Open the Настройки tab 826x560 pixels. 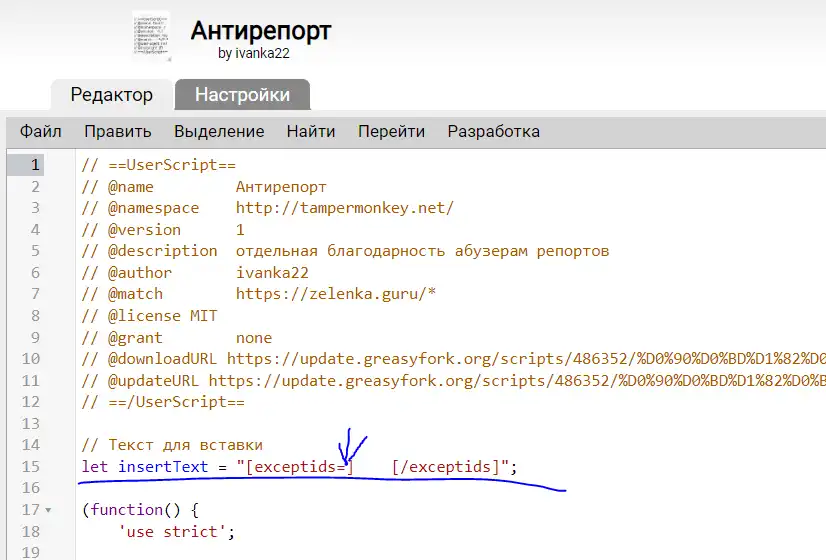click(242, 95)
